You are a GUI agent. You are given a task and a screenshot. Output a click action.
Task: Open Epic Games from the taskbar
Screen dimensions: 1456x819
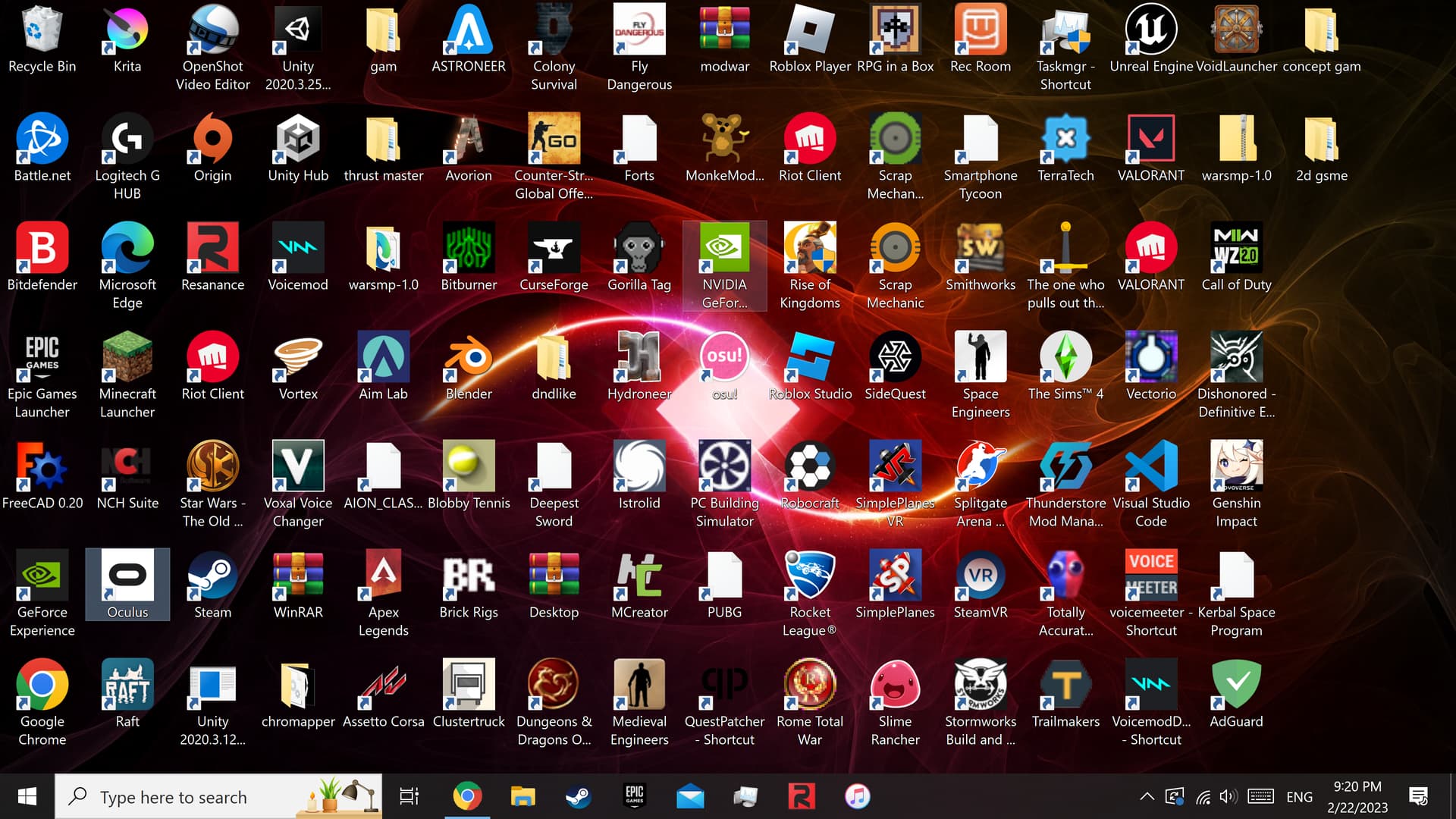coord(635,796)
